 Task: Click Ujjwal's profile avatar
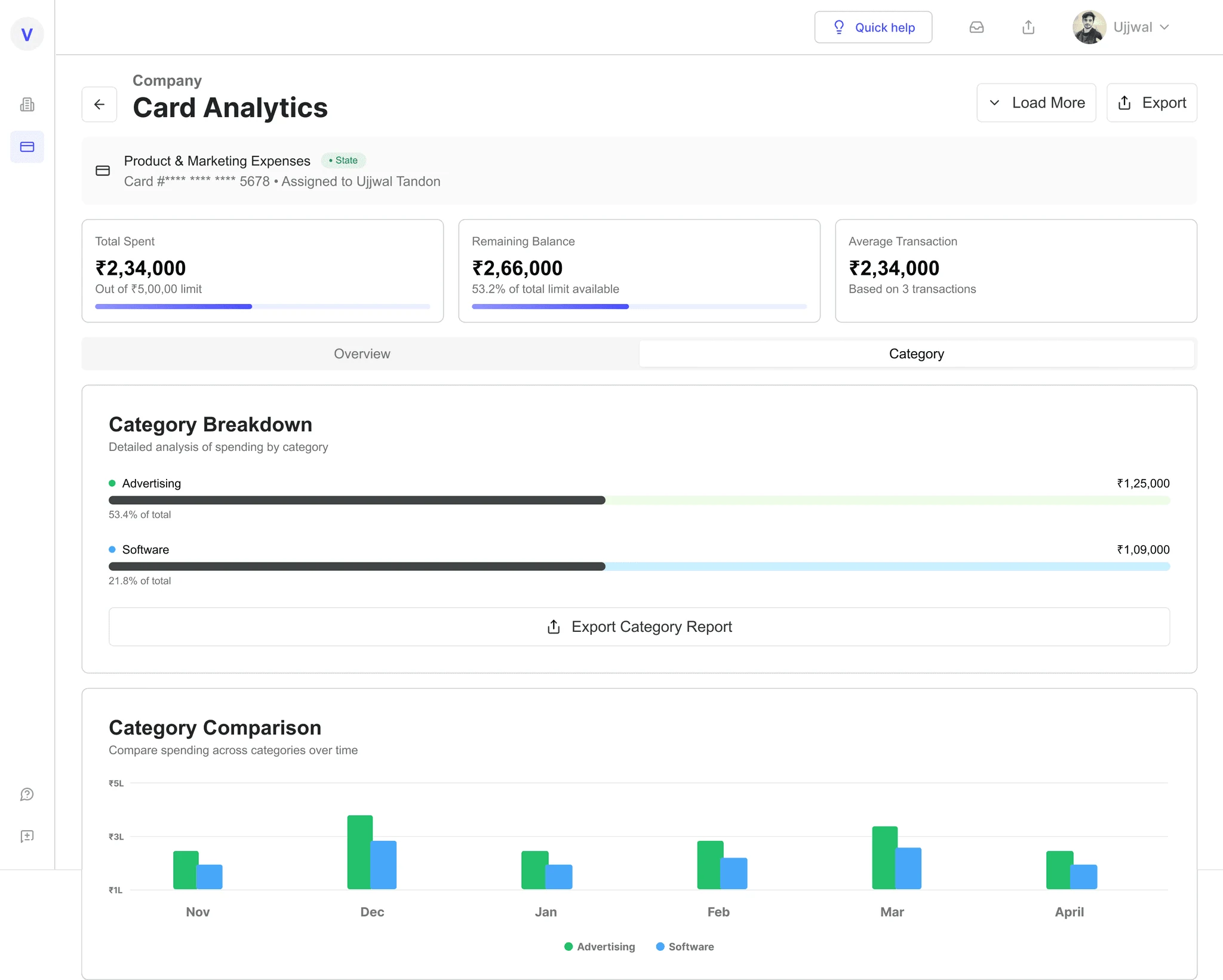pyautogui.click(x=1089, y=27)
